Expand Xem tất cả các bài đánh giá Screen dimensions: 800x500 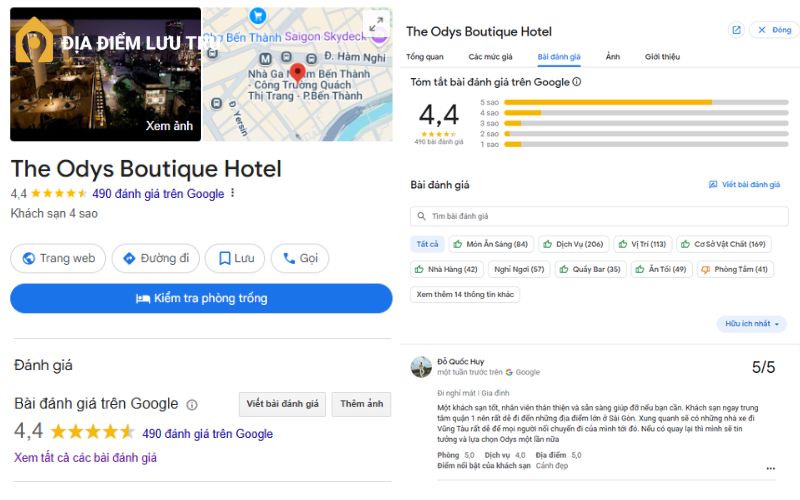(x=85, y=458)
